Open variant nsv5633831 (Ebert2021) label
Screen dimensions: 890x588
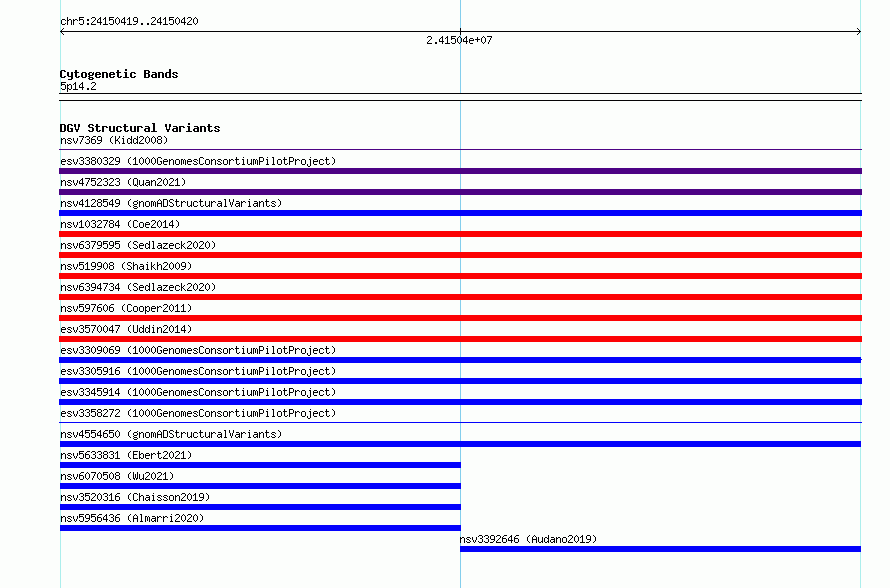click(x=126, y=455)
